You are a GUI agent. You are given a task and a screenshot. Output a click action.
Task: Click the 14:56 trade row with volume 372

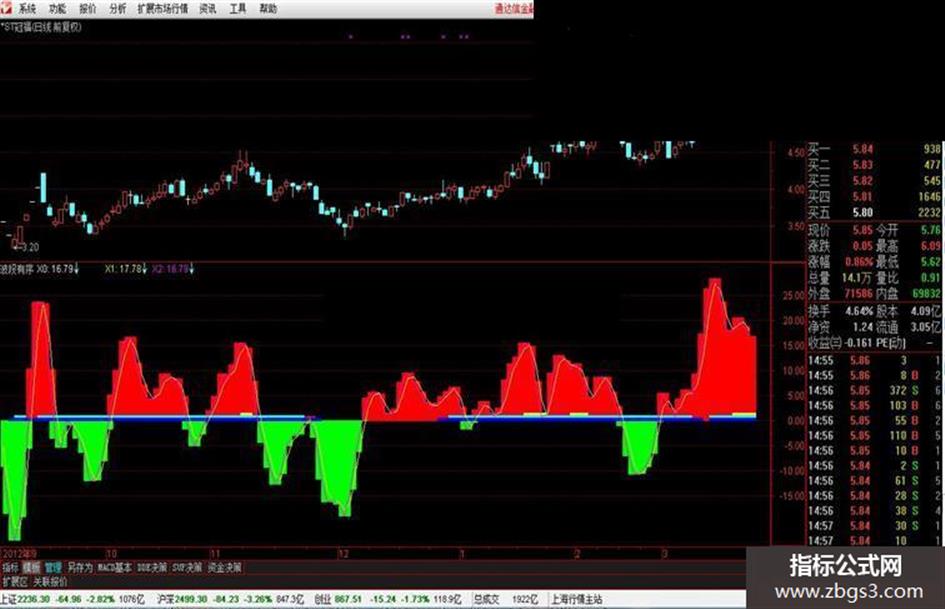(874, 391)
